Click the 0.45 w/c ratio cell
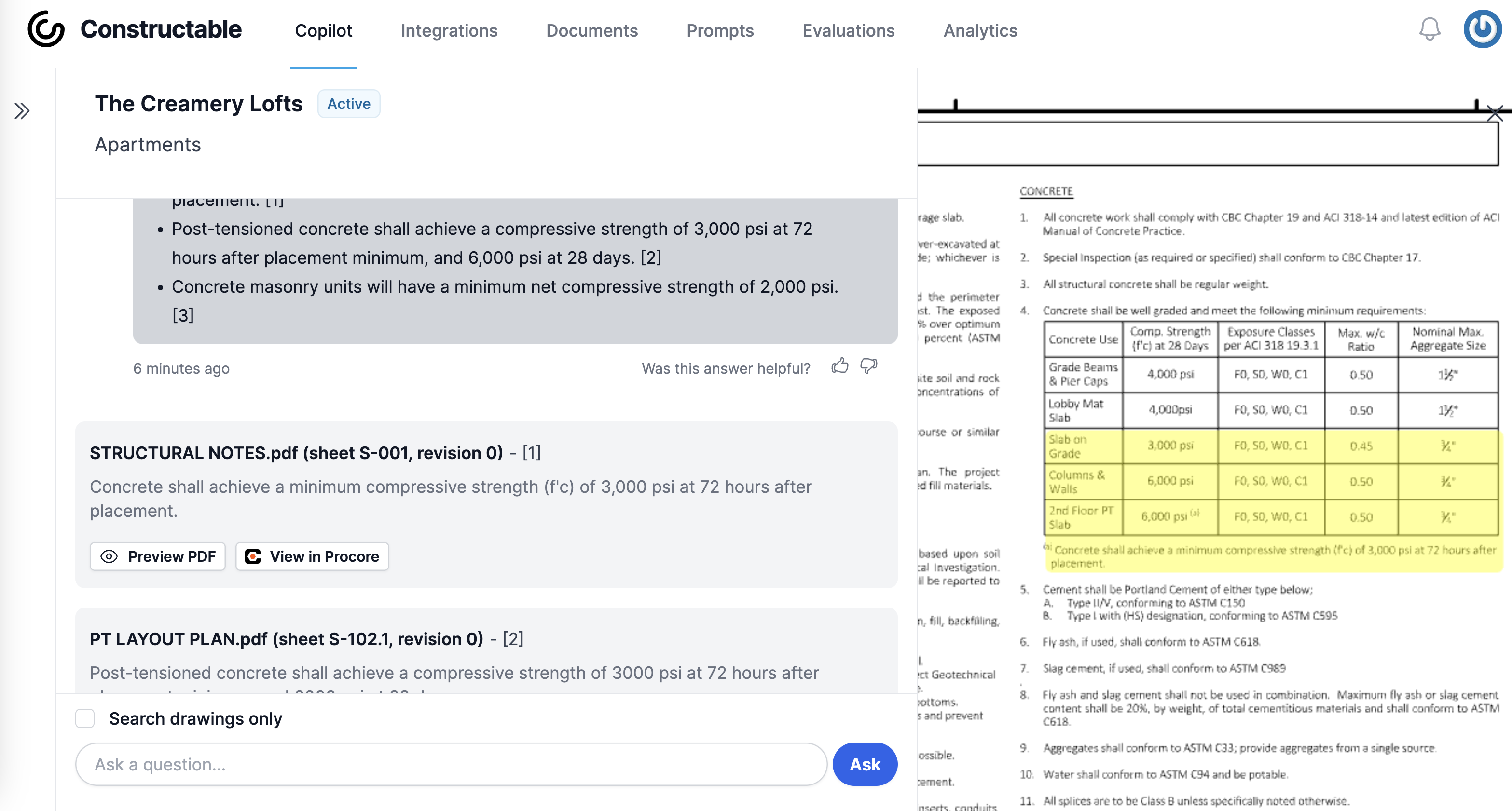This screenshot has width=1512, height=811. [1361, 446]
